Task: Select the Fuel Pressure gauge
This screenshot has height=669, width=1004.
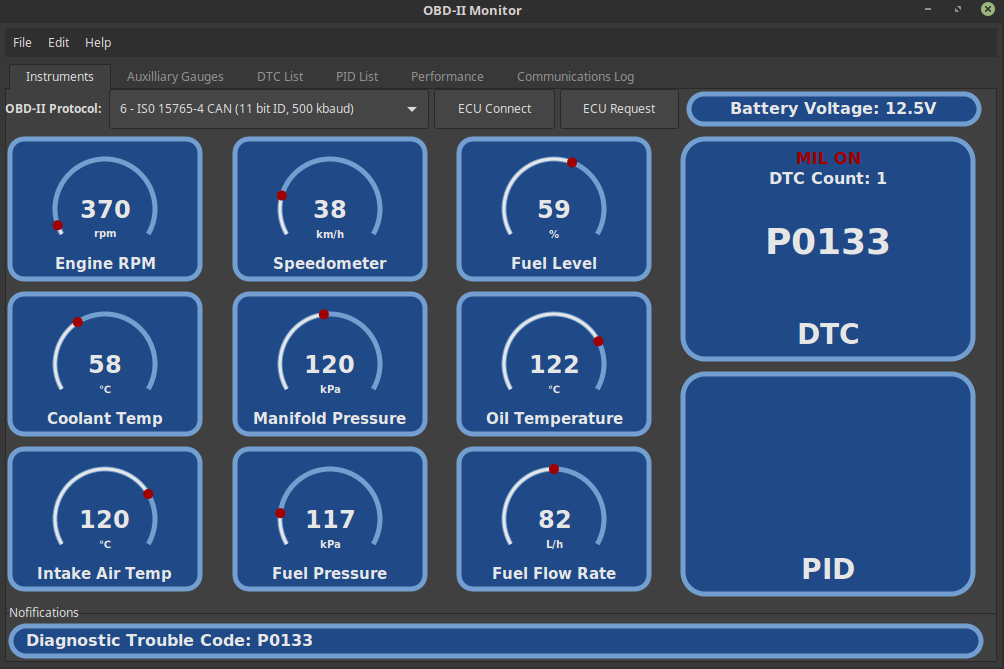Action: tap(330, 519)
